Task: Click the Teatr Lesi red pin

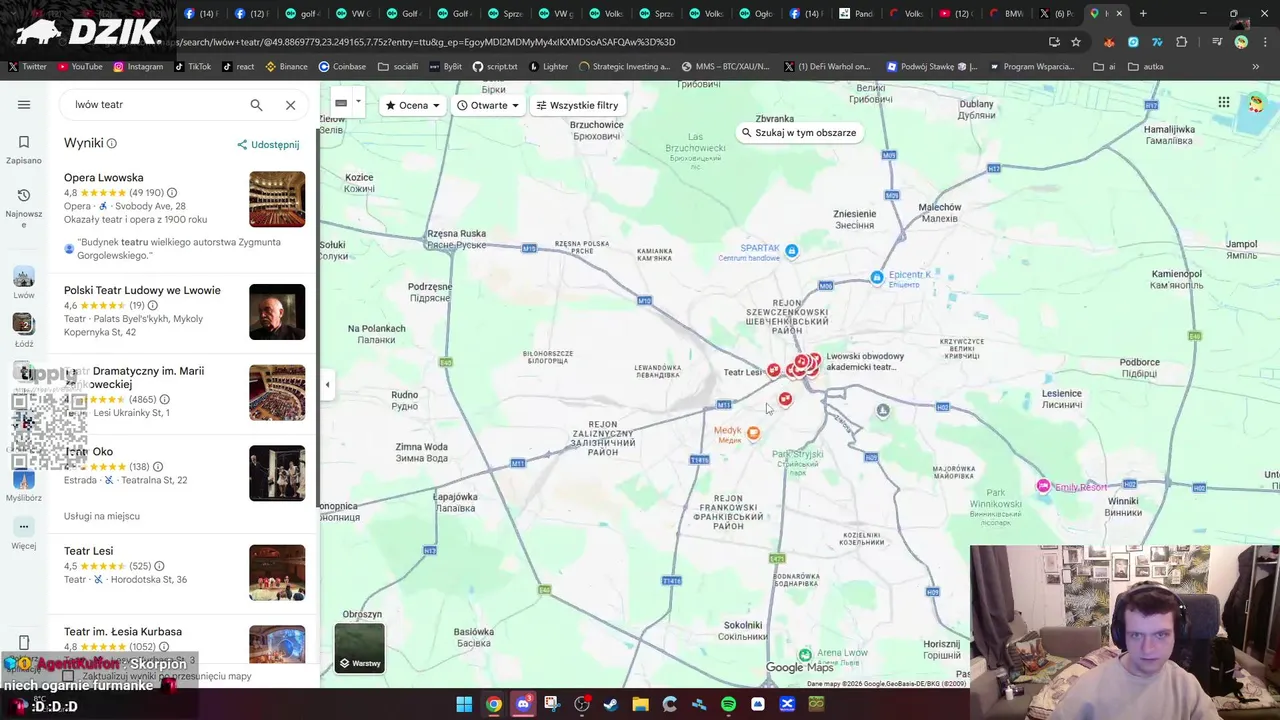Action: (x=773, y=371)
